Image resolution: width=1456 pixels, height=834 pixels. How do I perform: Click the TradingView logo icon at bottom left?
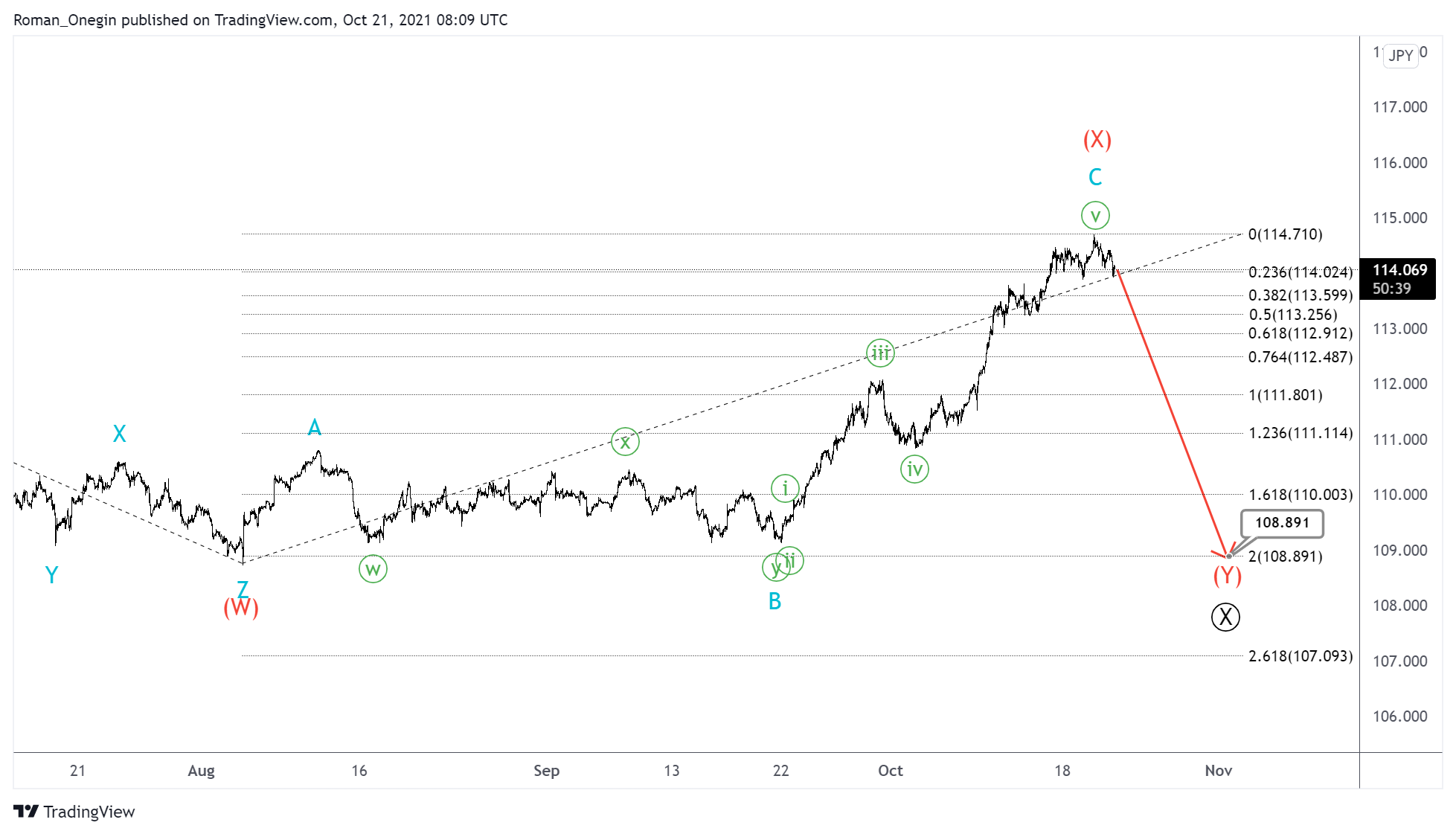(27, 811)
